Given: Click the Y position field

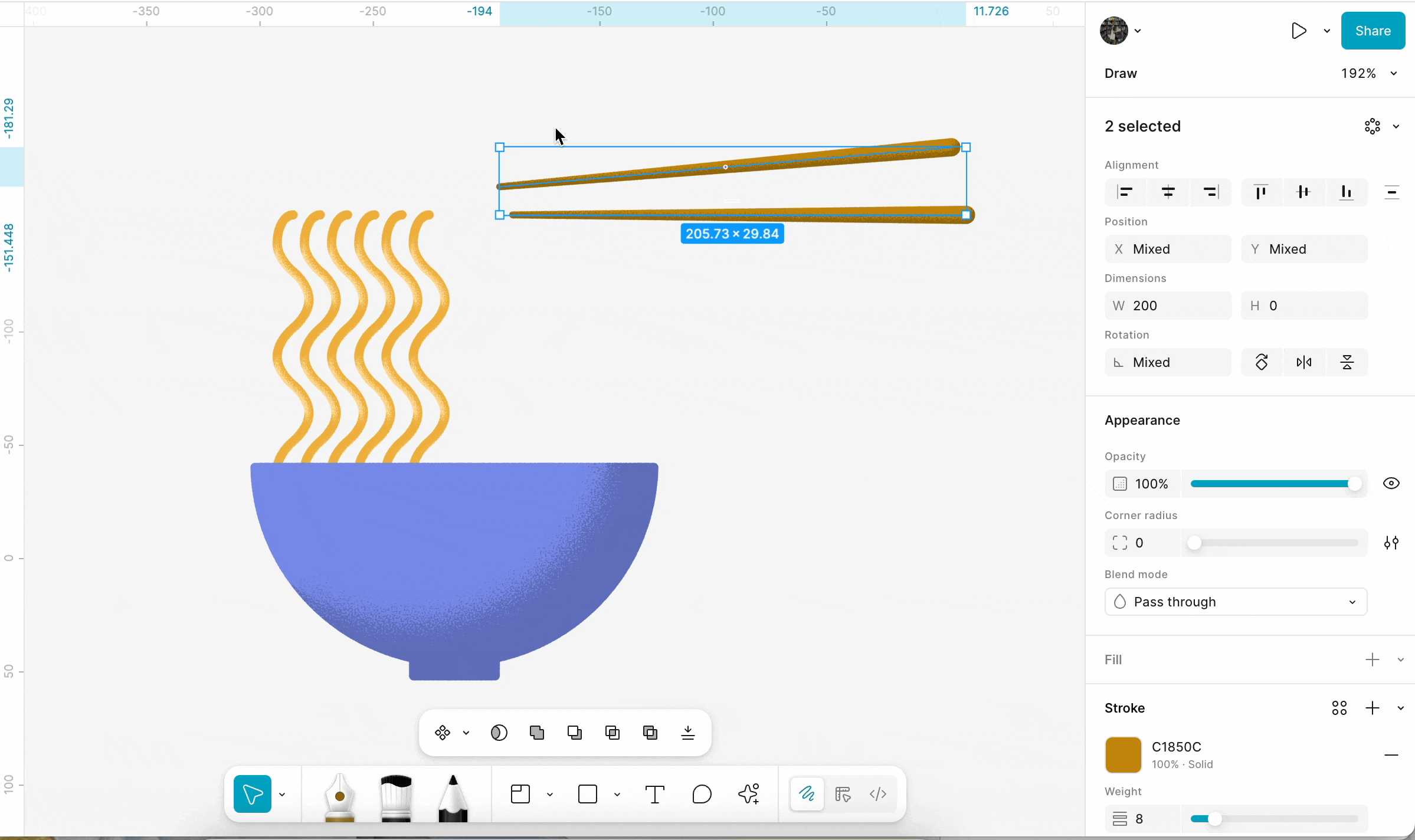Looking at the screenshot, I should pos(1304,249).
